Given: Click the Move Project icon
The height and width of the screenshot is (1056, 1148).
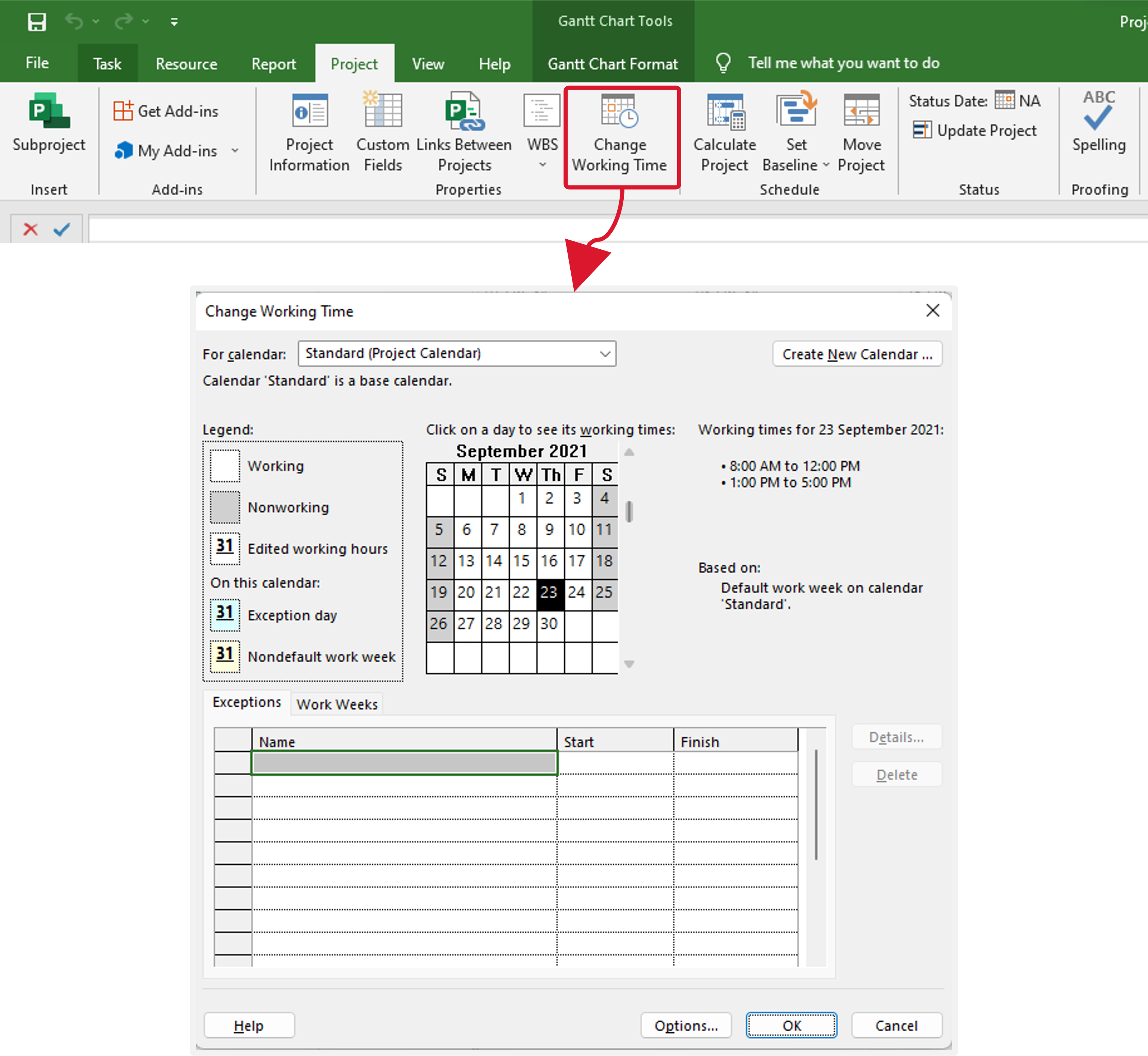Looking at the screenshot, I should pyautogui.click(x=861, y=110).
